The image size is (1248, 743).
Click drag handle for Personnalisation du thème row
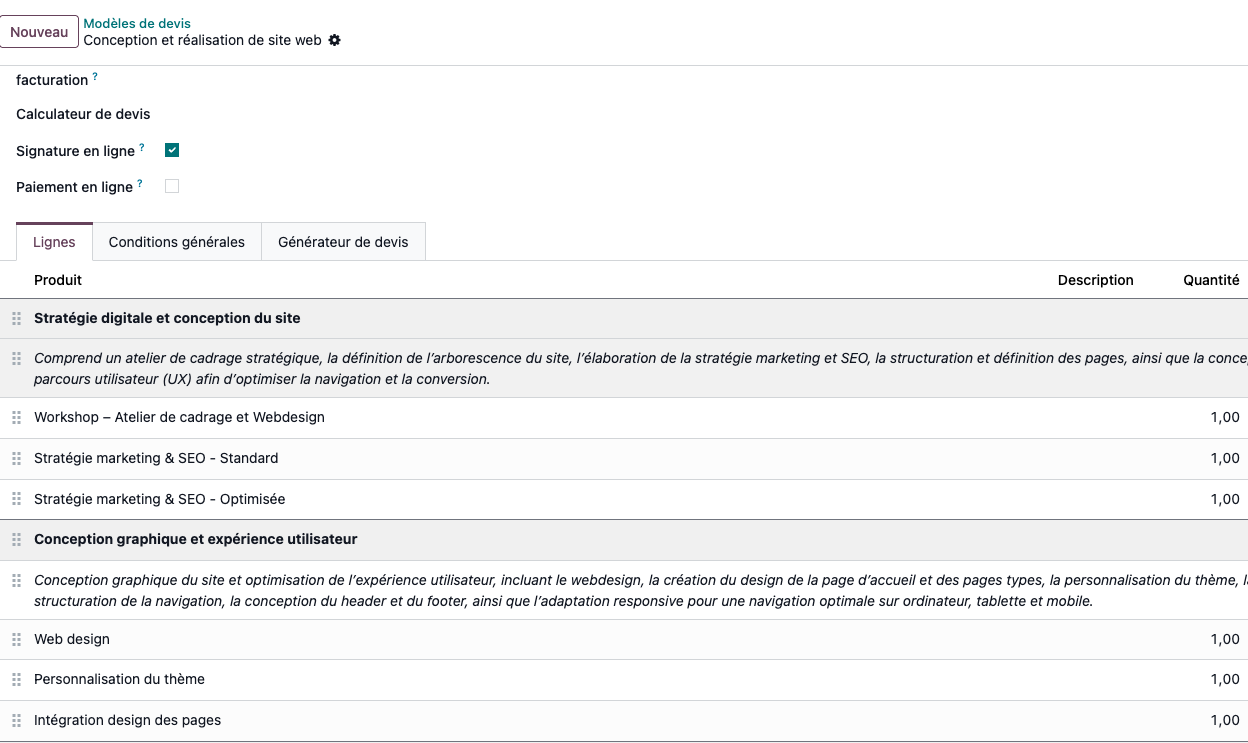point(16,679)
